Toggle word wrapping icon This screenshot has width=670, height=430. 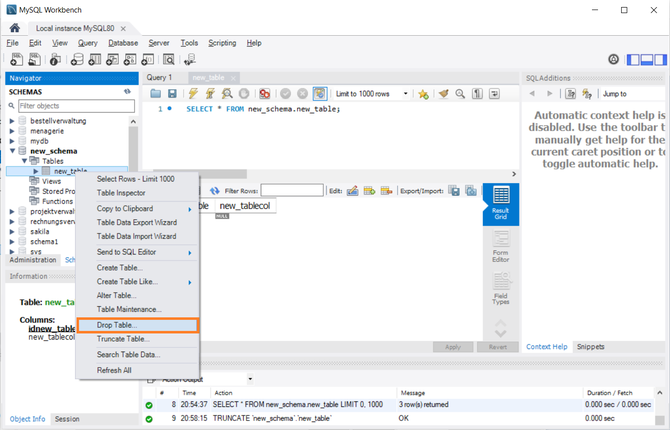pos(494,94)
